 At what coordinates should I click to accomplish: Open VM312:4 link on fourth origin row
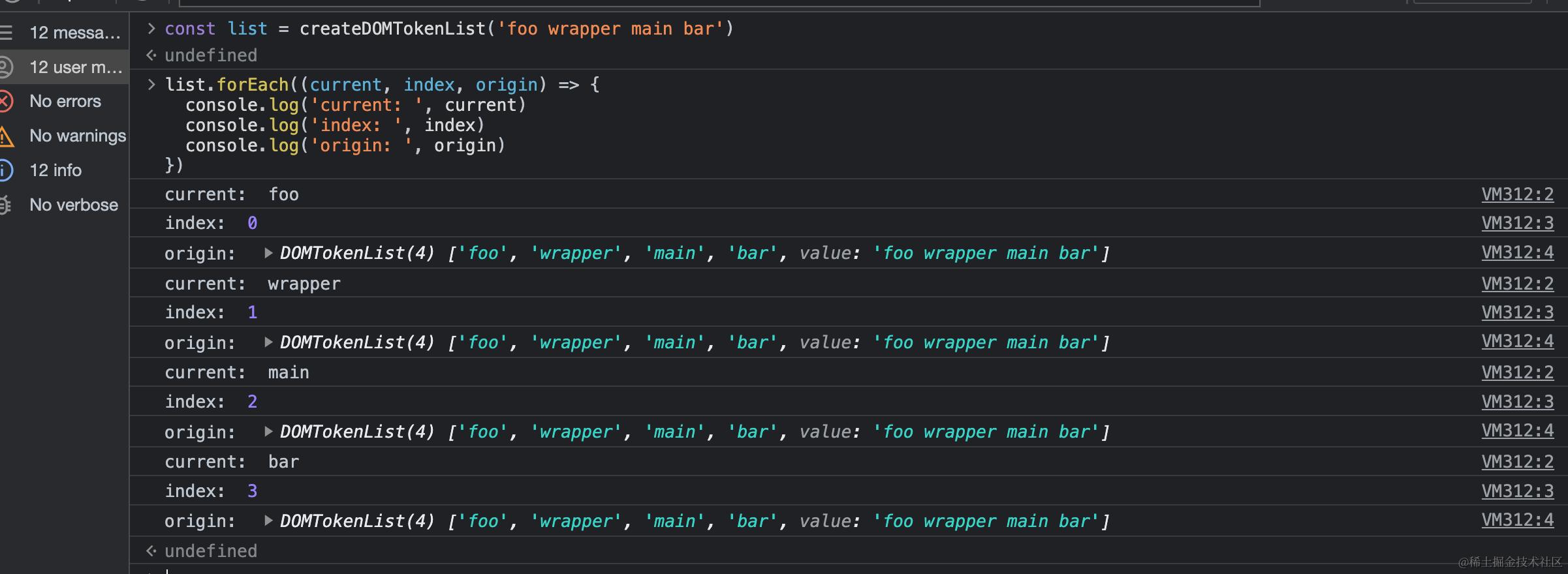(1517, 520)
